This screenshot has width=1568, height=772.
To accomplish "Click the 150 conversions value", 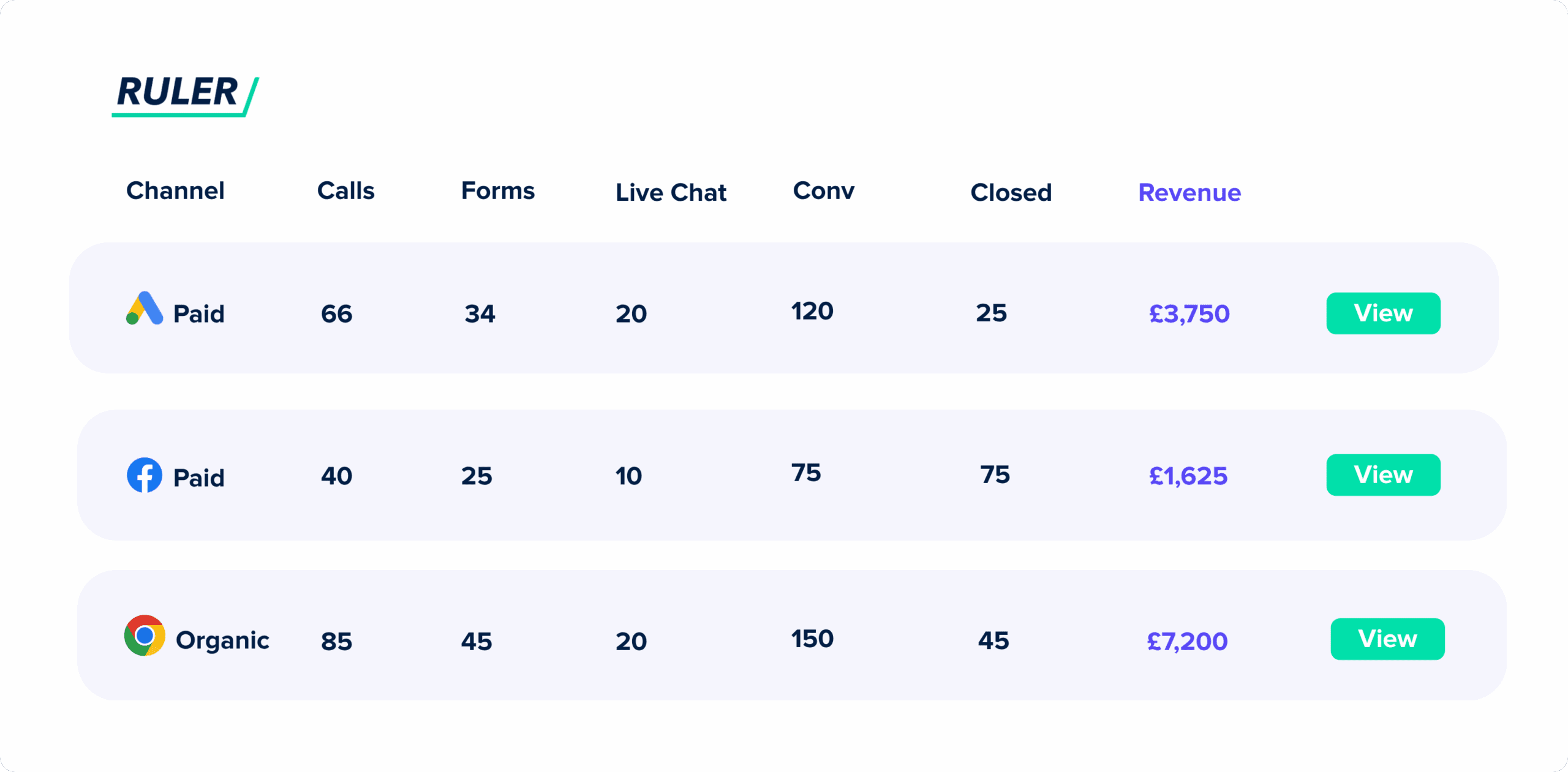I will 812,639.
